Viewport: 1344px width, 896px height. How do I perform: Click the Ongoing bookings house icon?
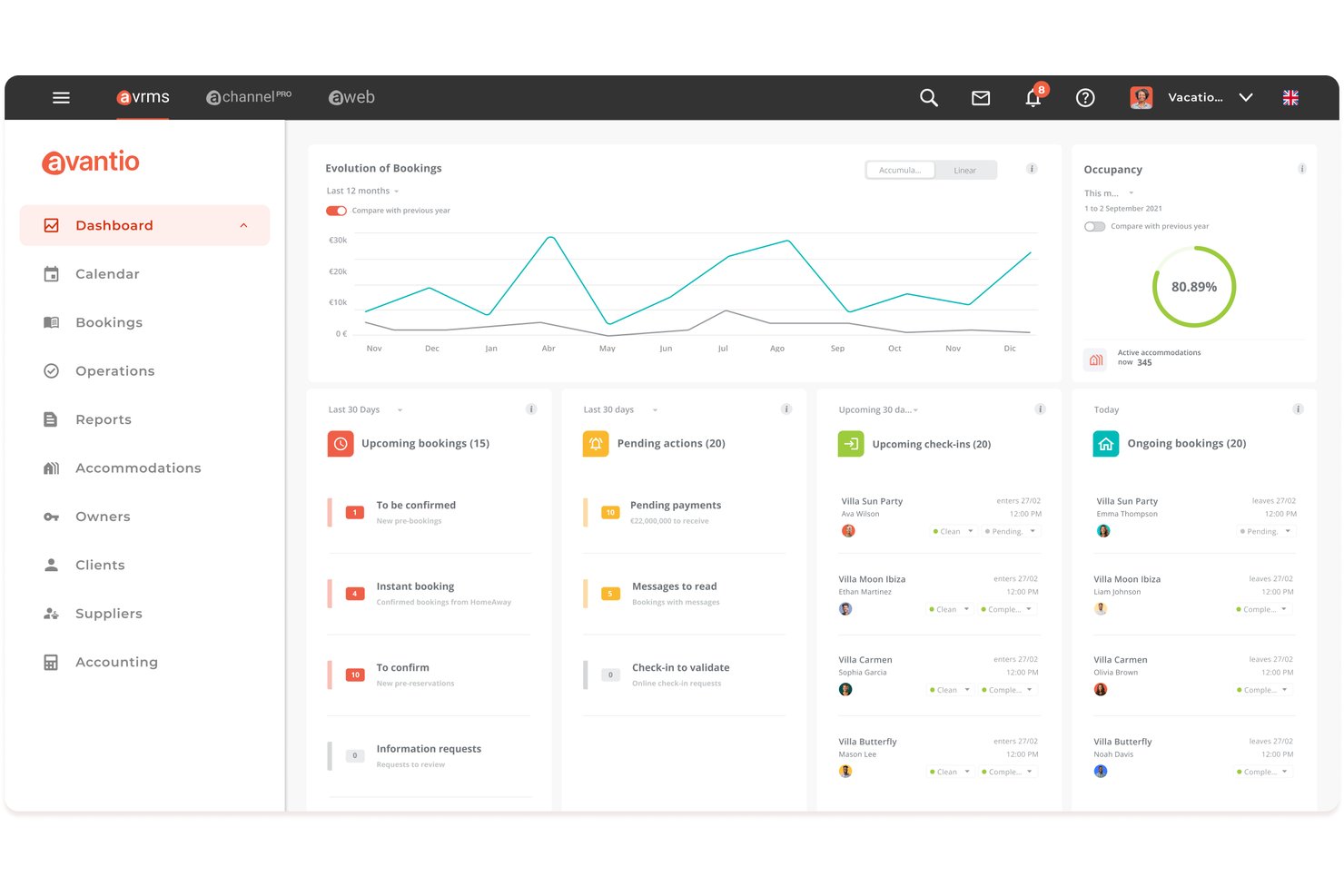pos(1106,444)
